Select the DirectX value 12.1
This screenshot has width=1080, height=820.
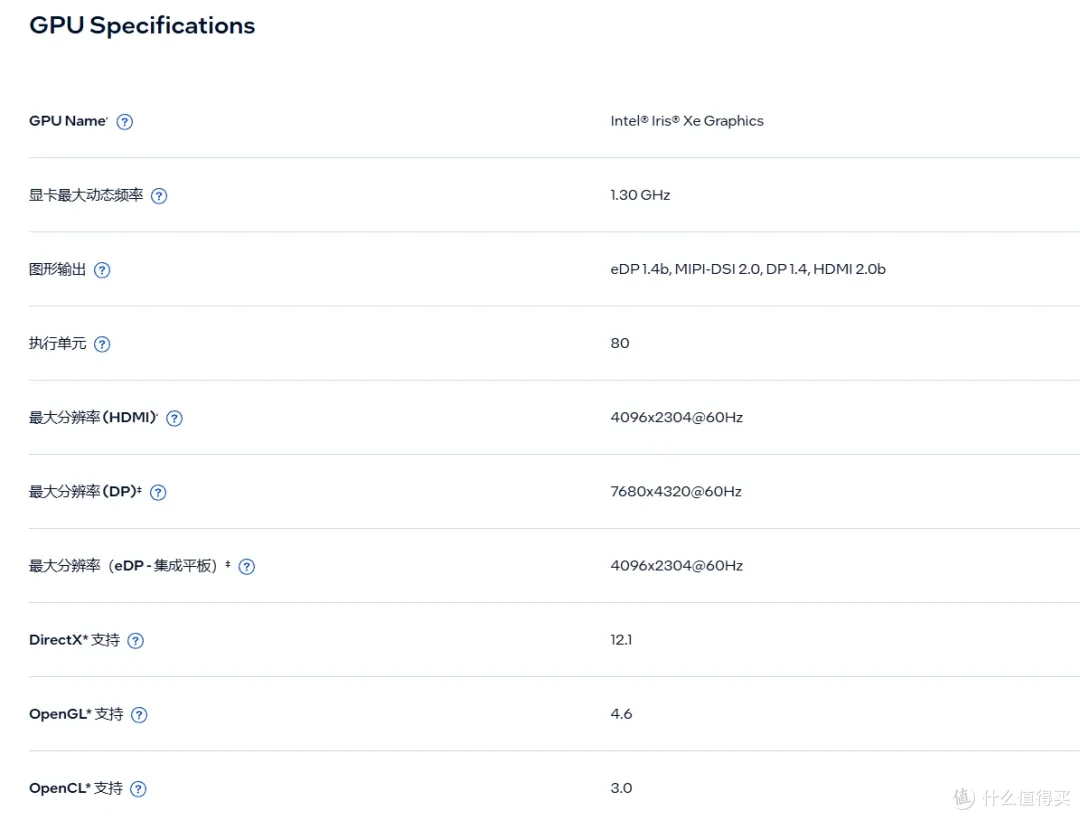621,640
